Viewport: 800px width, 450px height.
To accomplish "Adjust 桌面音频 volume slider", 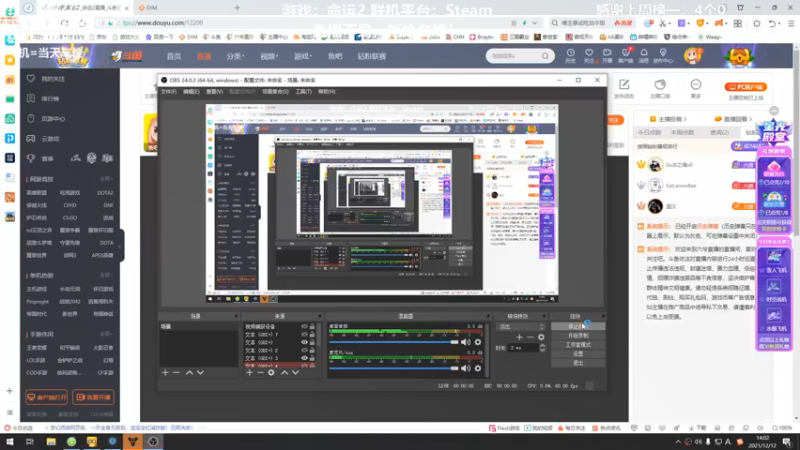I will pyautogui.click(x=393, y=342).
